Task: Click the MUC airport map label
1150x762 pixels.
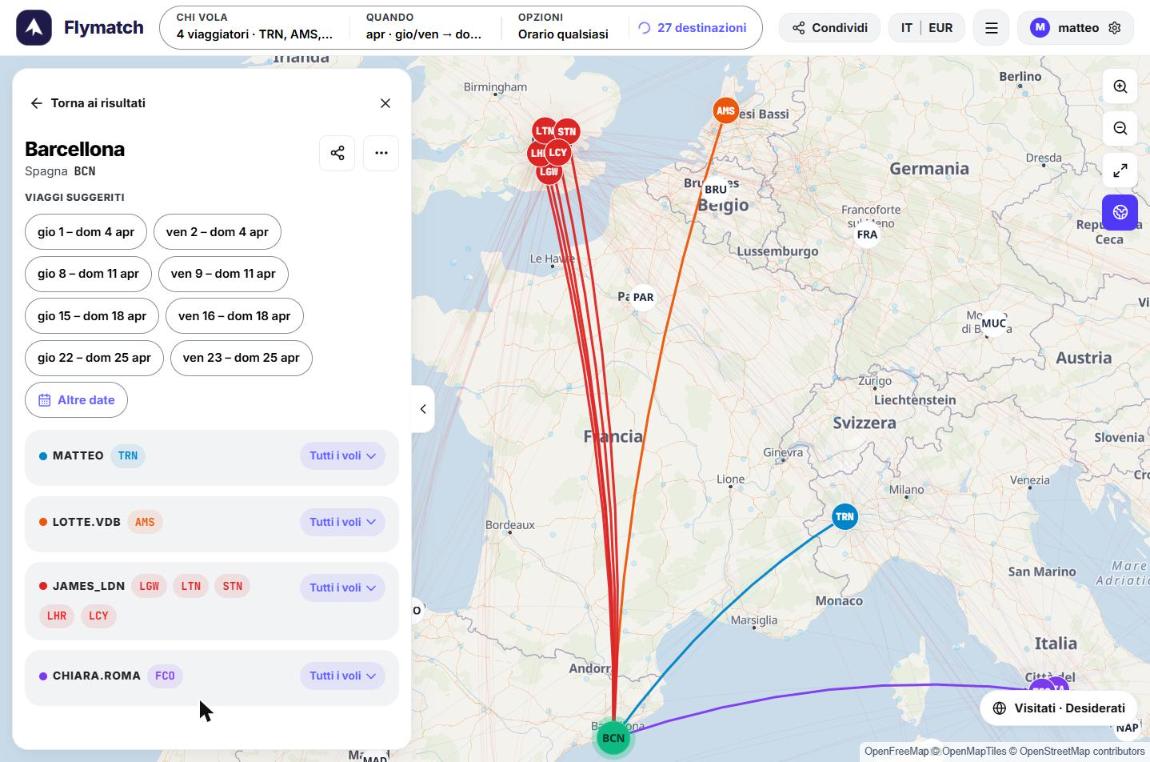Action: tap(993, 323)
